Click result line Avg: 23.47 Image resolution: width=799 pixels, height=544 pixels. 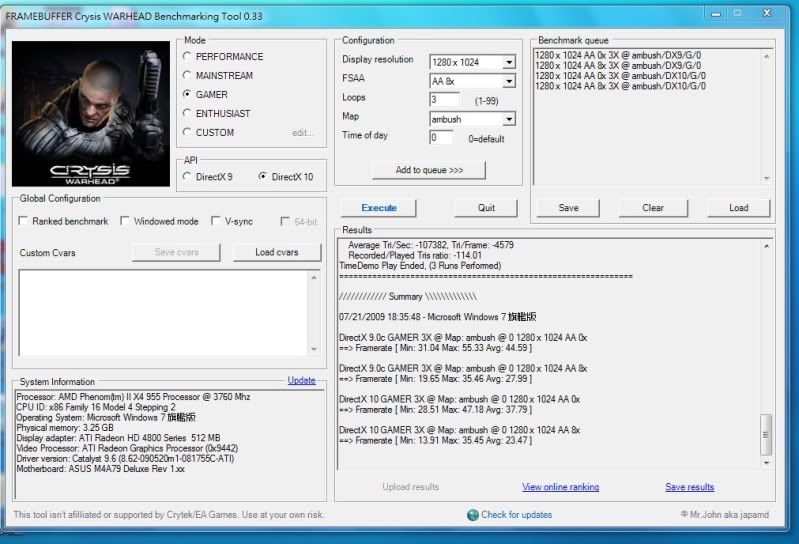pyautogui.click(x=436, y=440)
